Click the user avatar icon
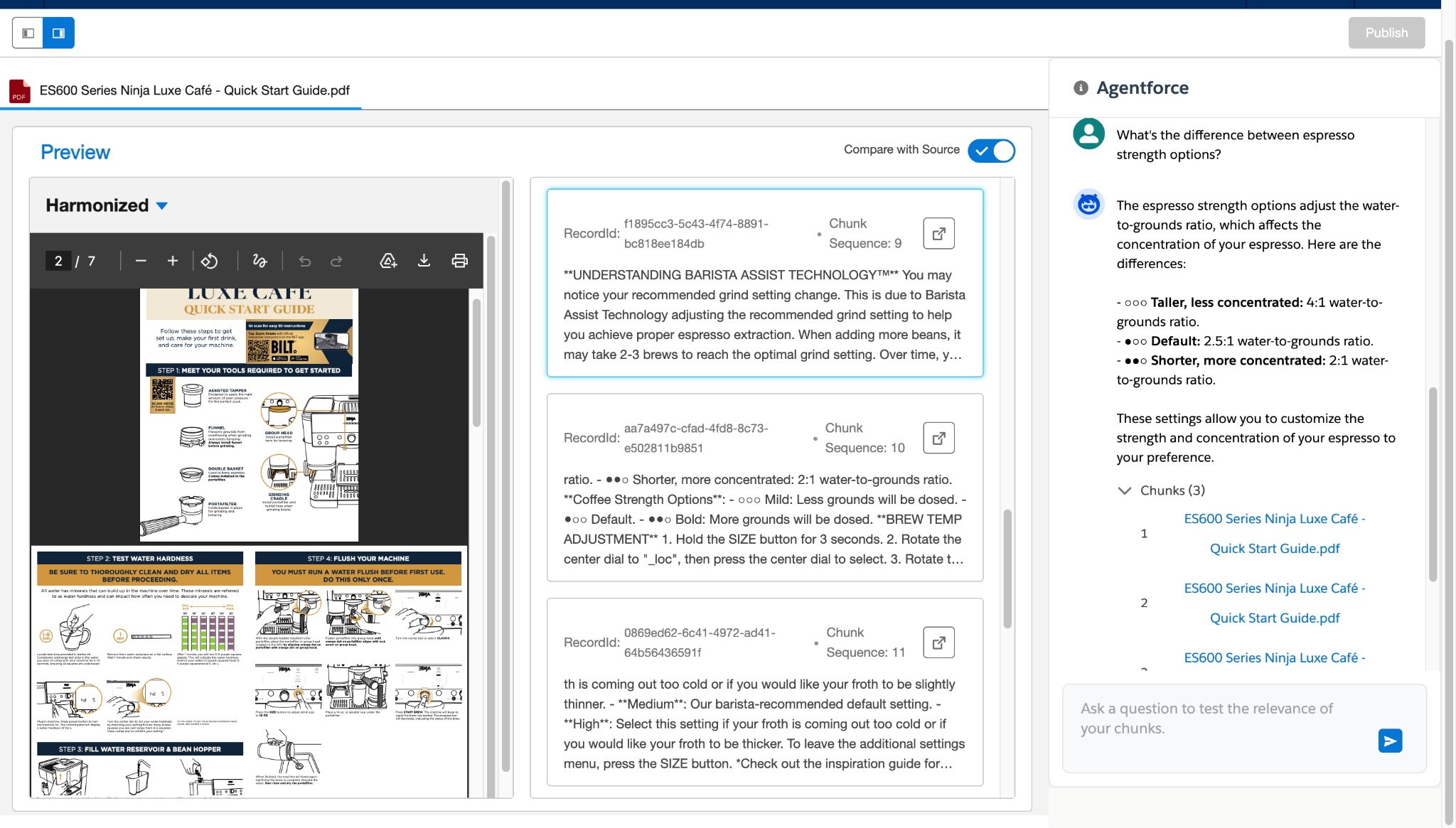Viewport: 1456px width, 828px height. point(1088,134)
